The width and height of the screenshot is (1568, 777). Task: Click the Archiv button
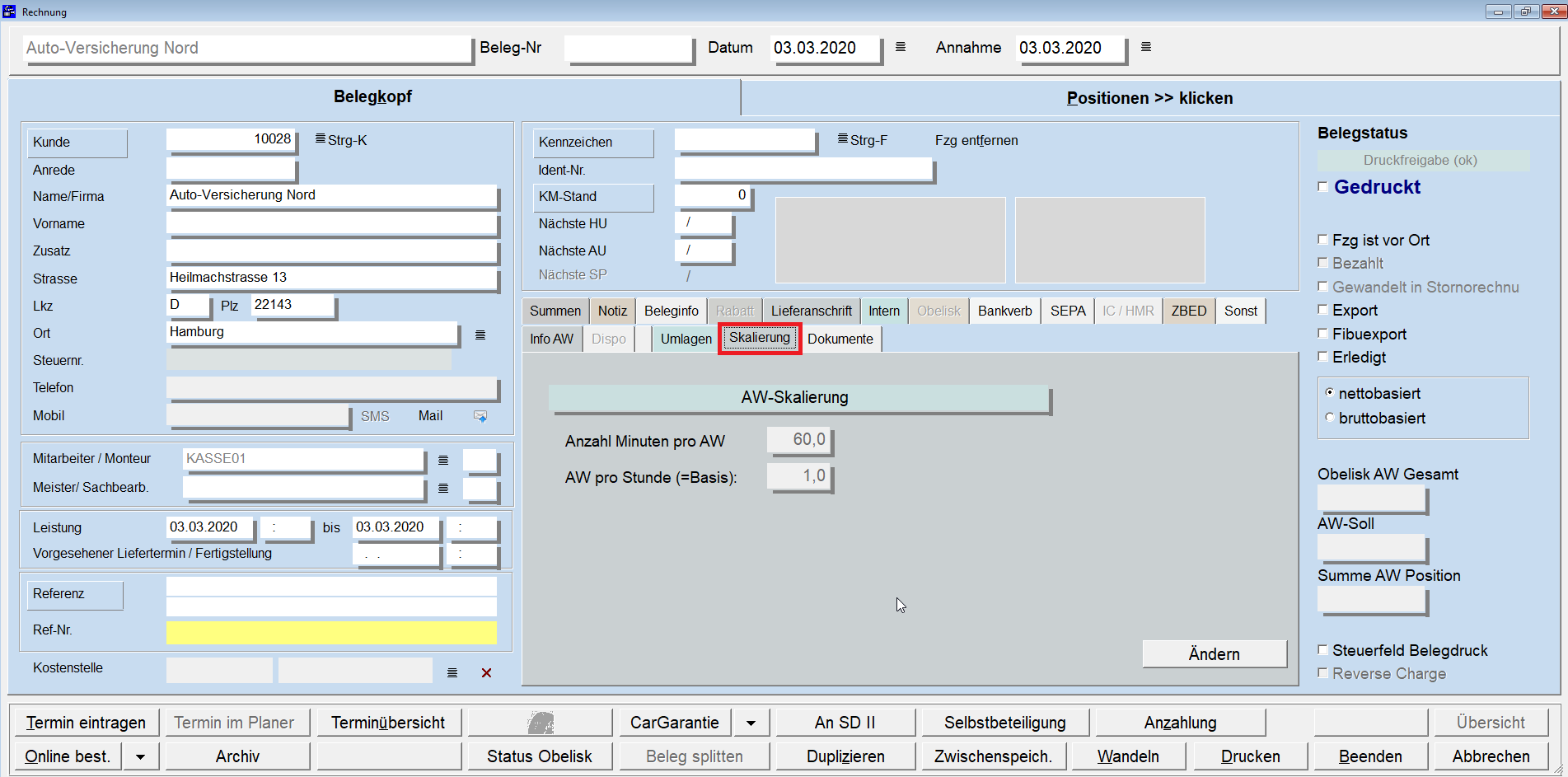237,756
